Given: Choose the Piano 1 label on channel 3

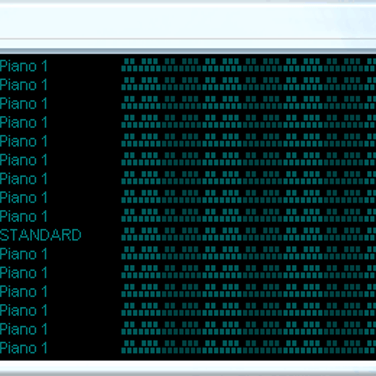Looking at the screenshot, I should point(23,104).
